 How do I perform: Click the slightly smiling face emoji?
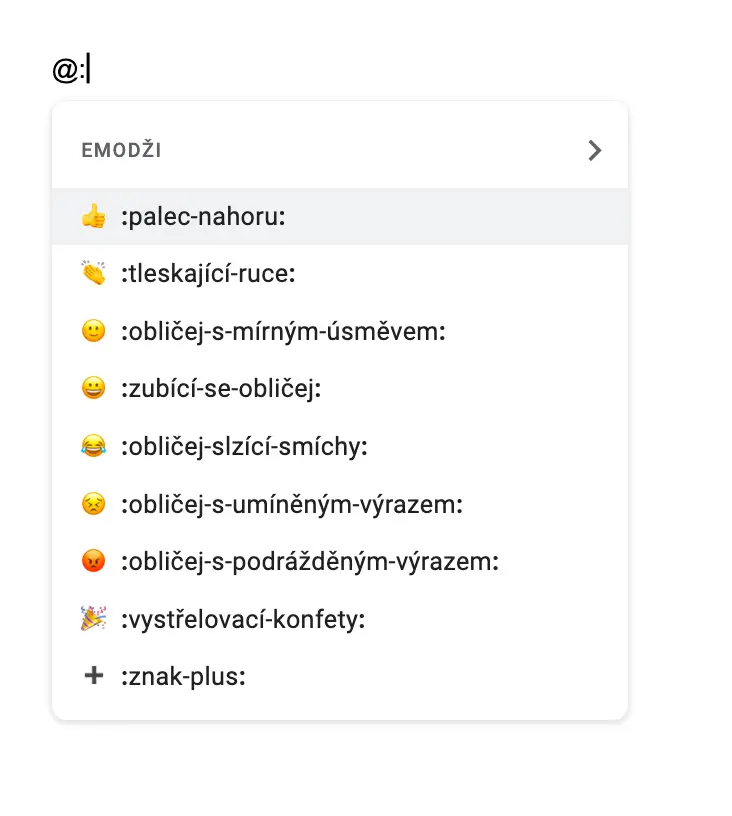(x=93, y=331)
